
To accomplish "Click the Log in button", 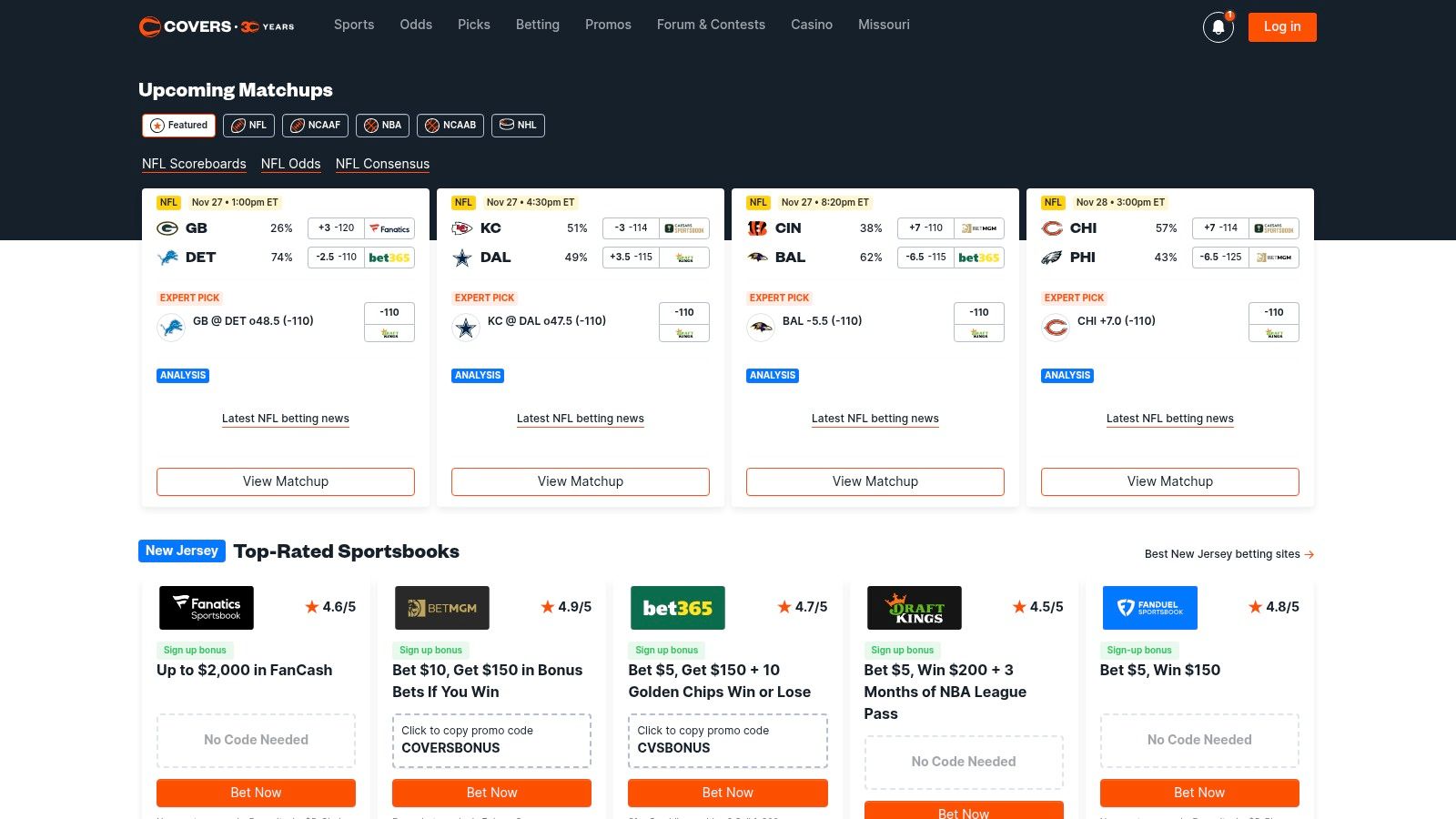I will (1281, 27).
